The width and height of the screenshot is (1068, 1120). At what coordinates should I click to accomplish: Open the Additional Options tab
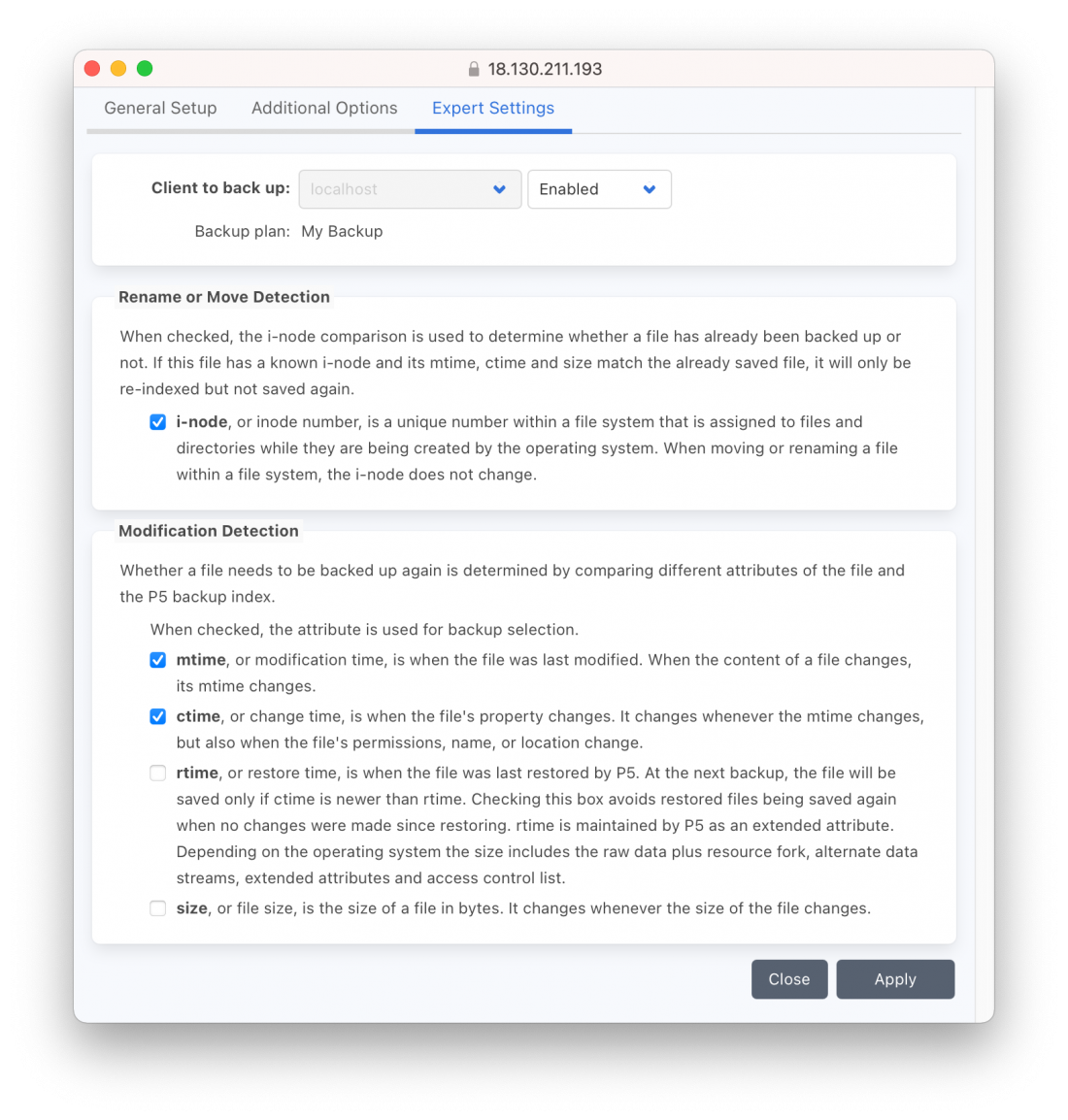(x=324, y=108)
